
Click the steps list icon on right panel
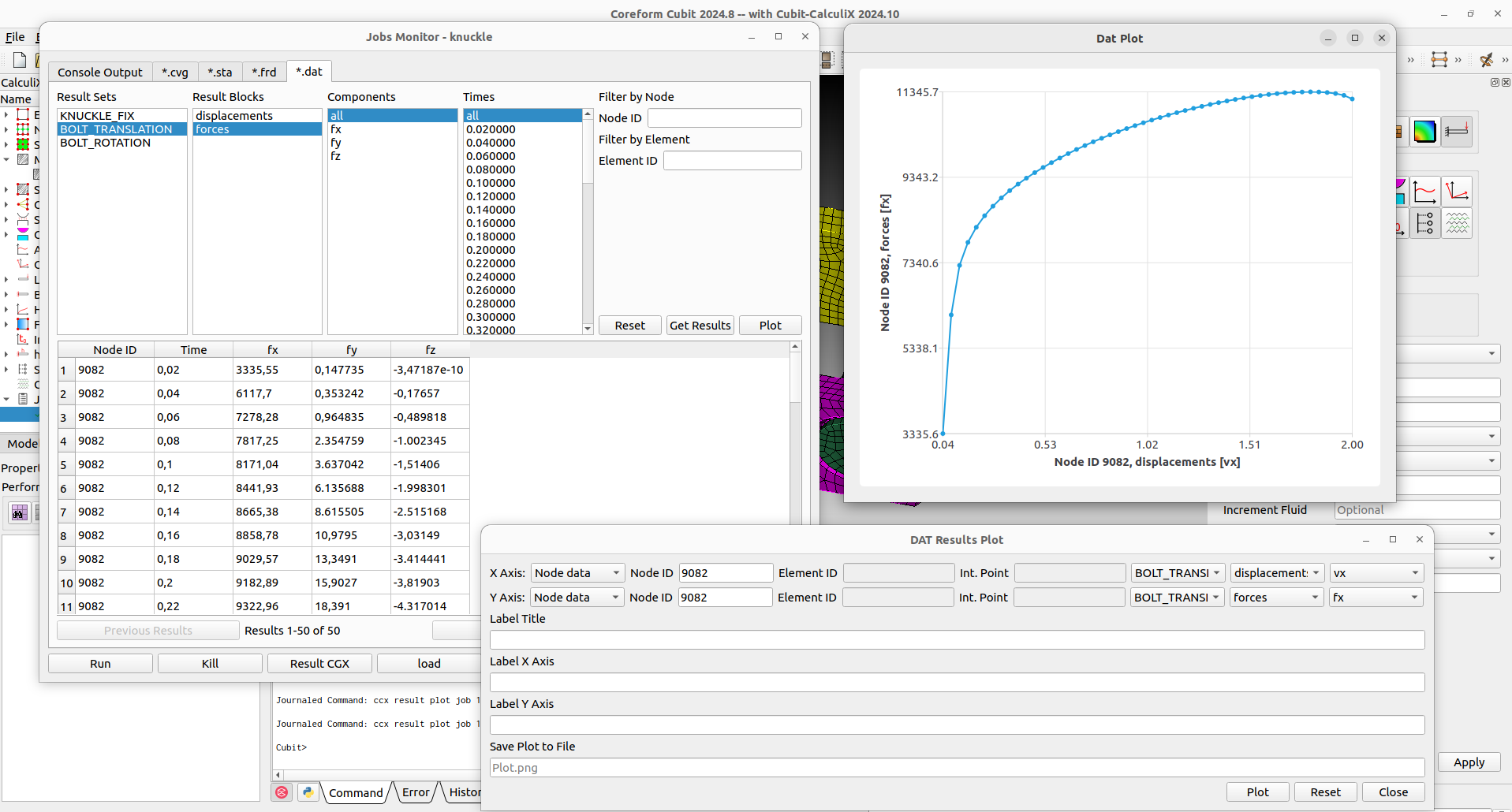pos(1424,223)
